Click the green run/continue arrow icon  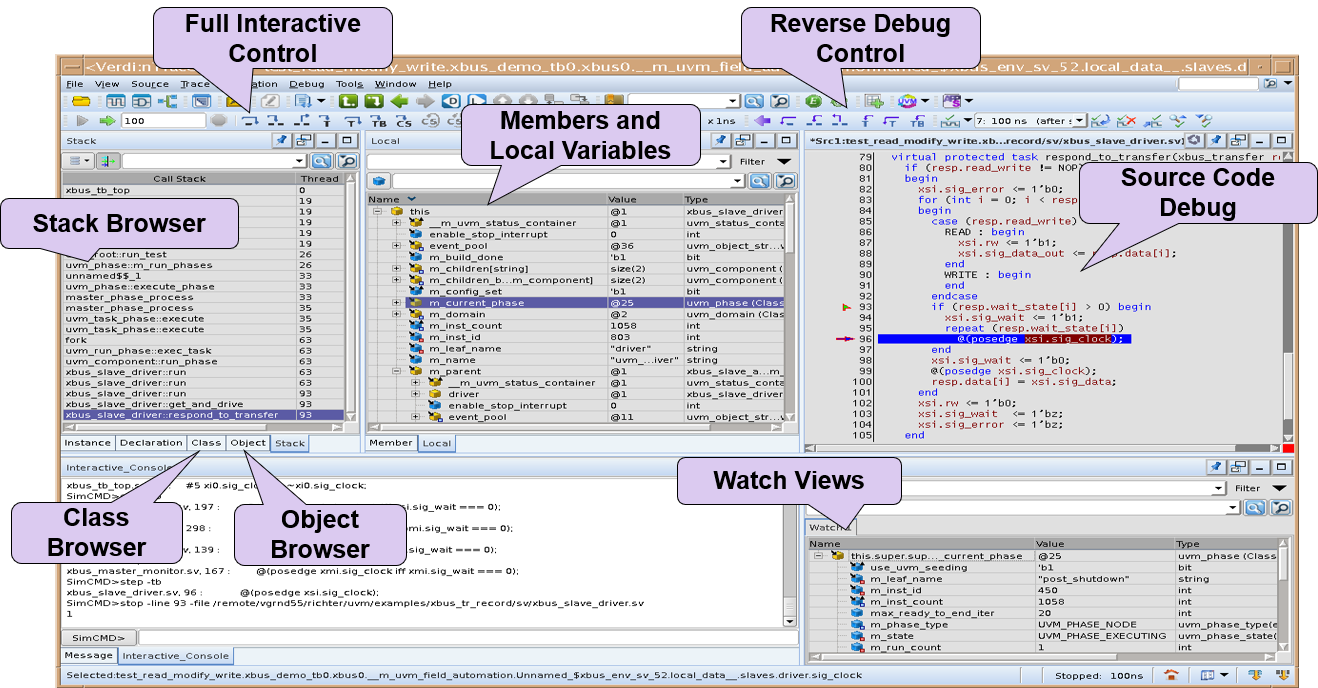pyautogui.click(x=107, y=121)
